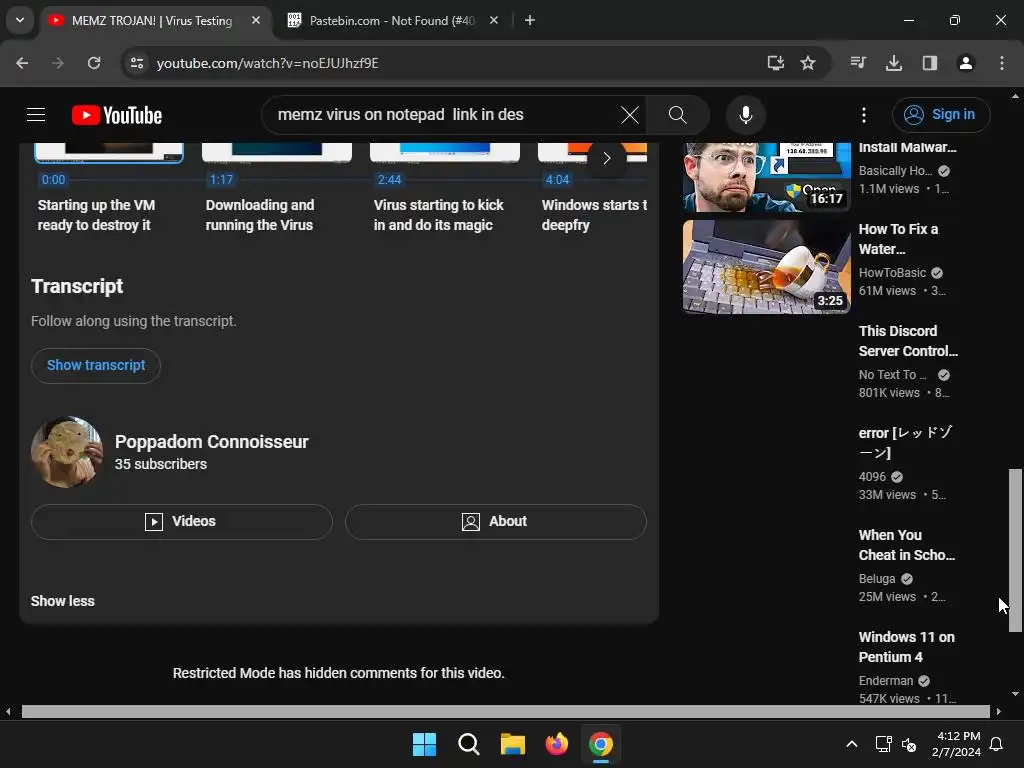Open 'Windows 11 on Pentium 4' video
The height and width of the screenshot is (768, 1024).
point(906,647)
